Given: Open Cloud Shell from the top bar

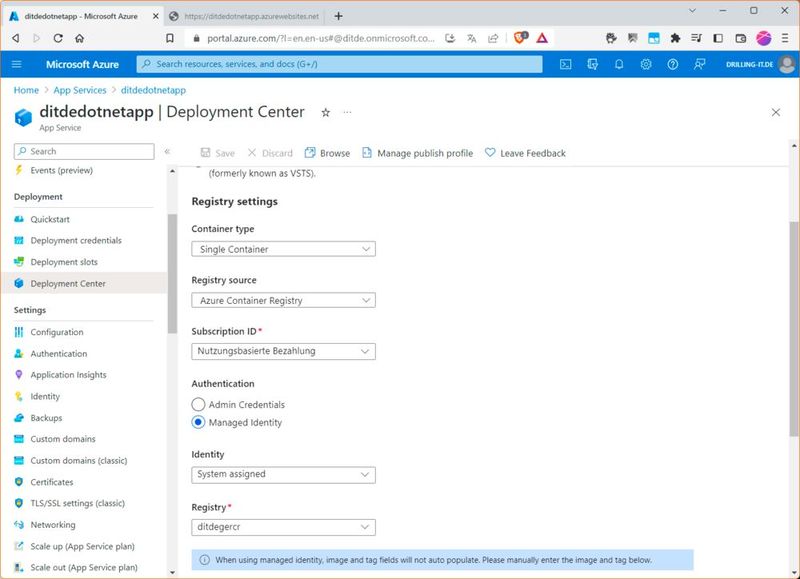Looking at the screenshot, I should pos(565,64).
